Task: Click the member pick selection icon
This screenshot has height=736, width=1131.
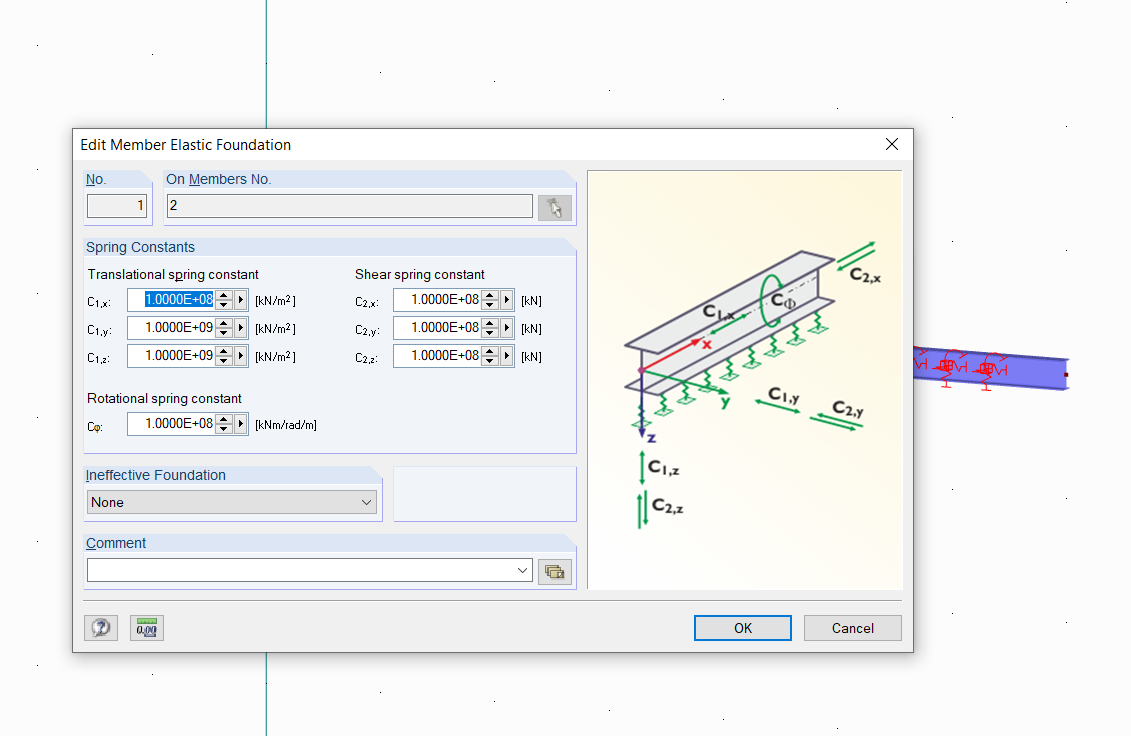Action: coord(555,207)
